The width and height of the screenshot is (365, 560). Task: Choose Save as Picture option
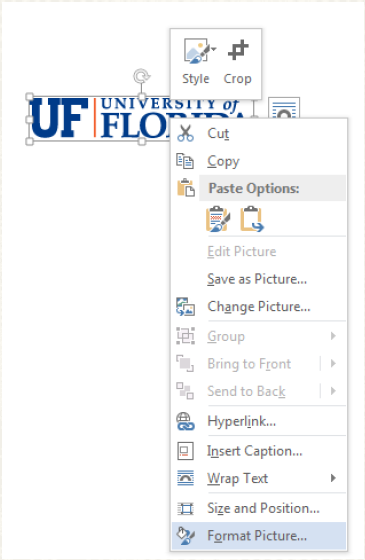point(259,279)
